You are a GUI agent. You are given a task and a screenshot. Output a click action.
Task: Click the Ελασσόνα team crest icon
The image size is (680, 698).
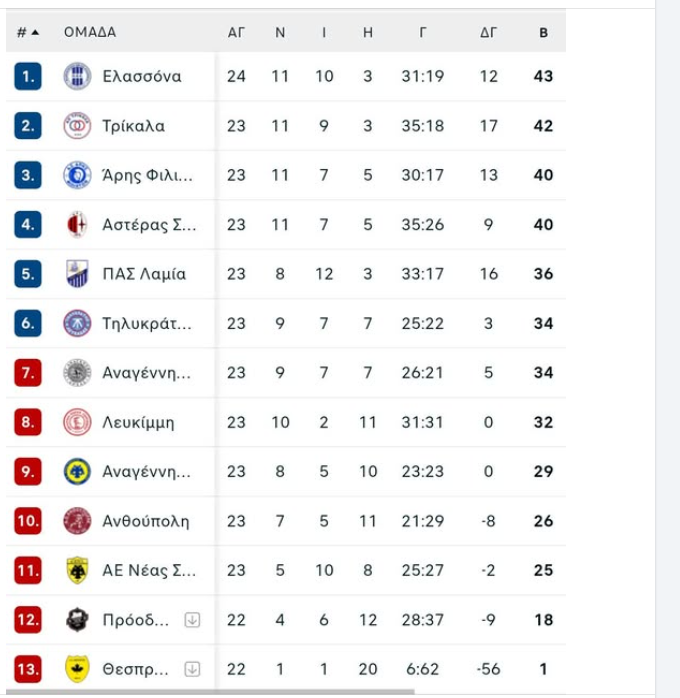77,76
